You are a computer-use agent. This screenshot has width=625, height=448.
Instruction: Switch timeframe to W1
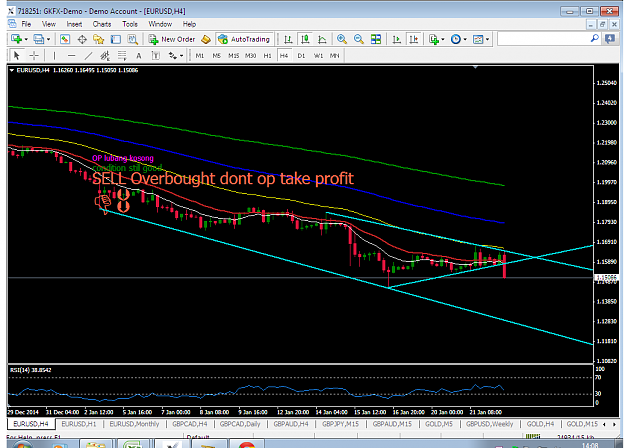(318, 56)
